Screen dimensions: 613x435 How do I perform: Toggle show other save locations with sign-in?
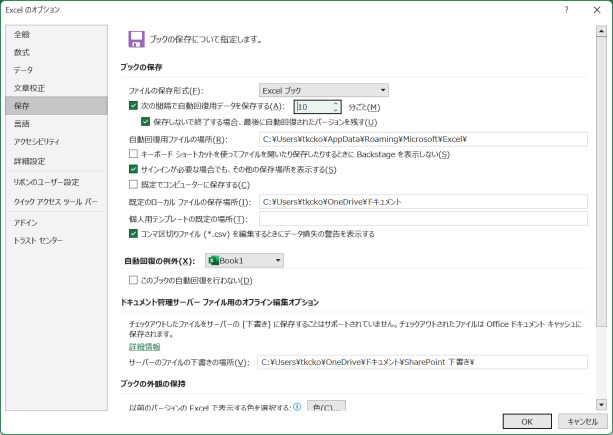[133, 169]
